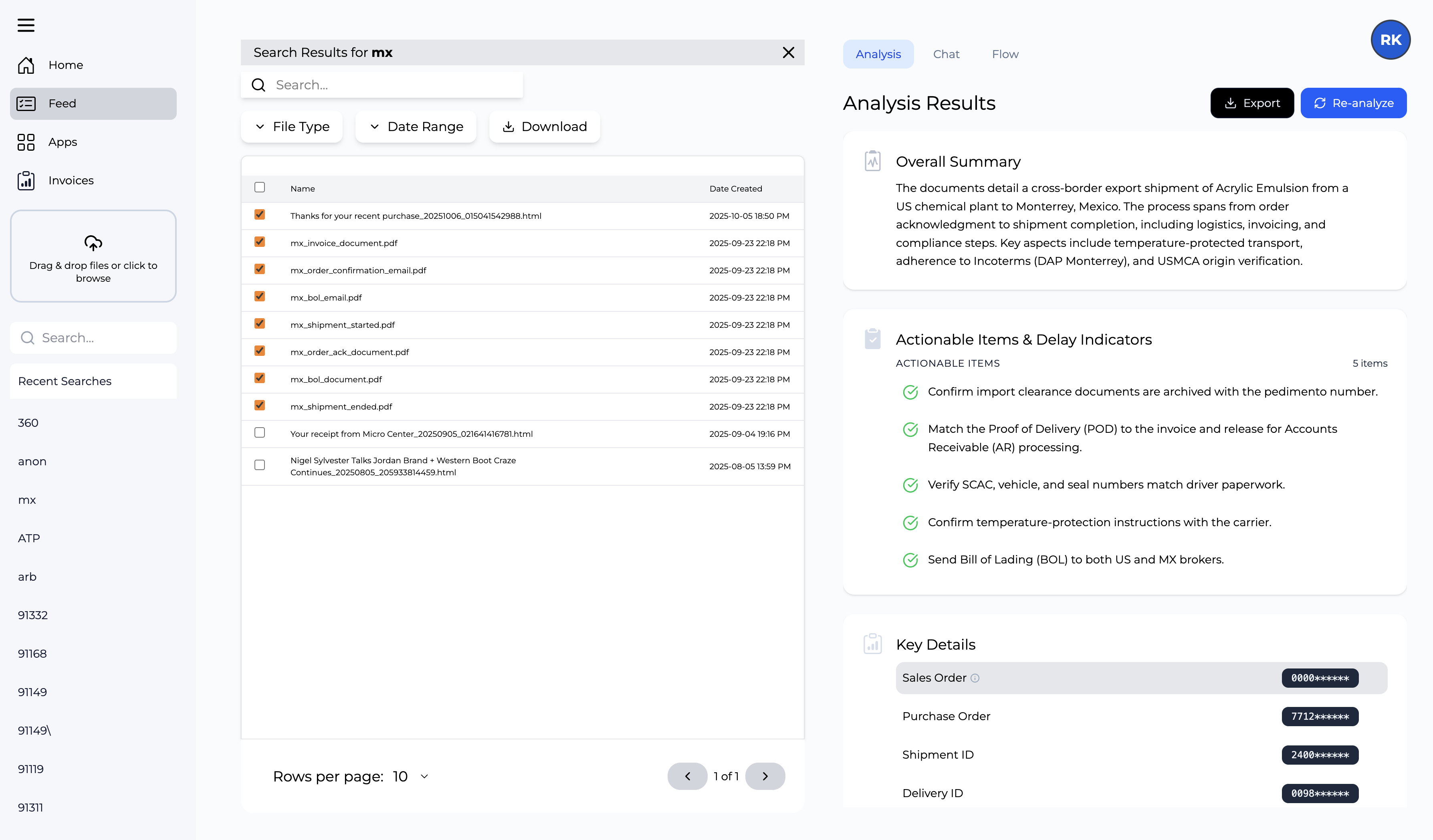Open the hamburger menu icon
The width and height of the screenshot is (1433, 840).
(x=26, y=25)
